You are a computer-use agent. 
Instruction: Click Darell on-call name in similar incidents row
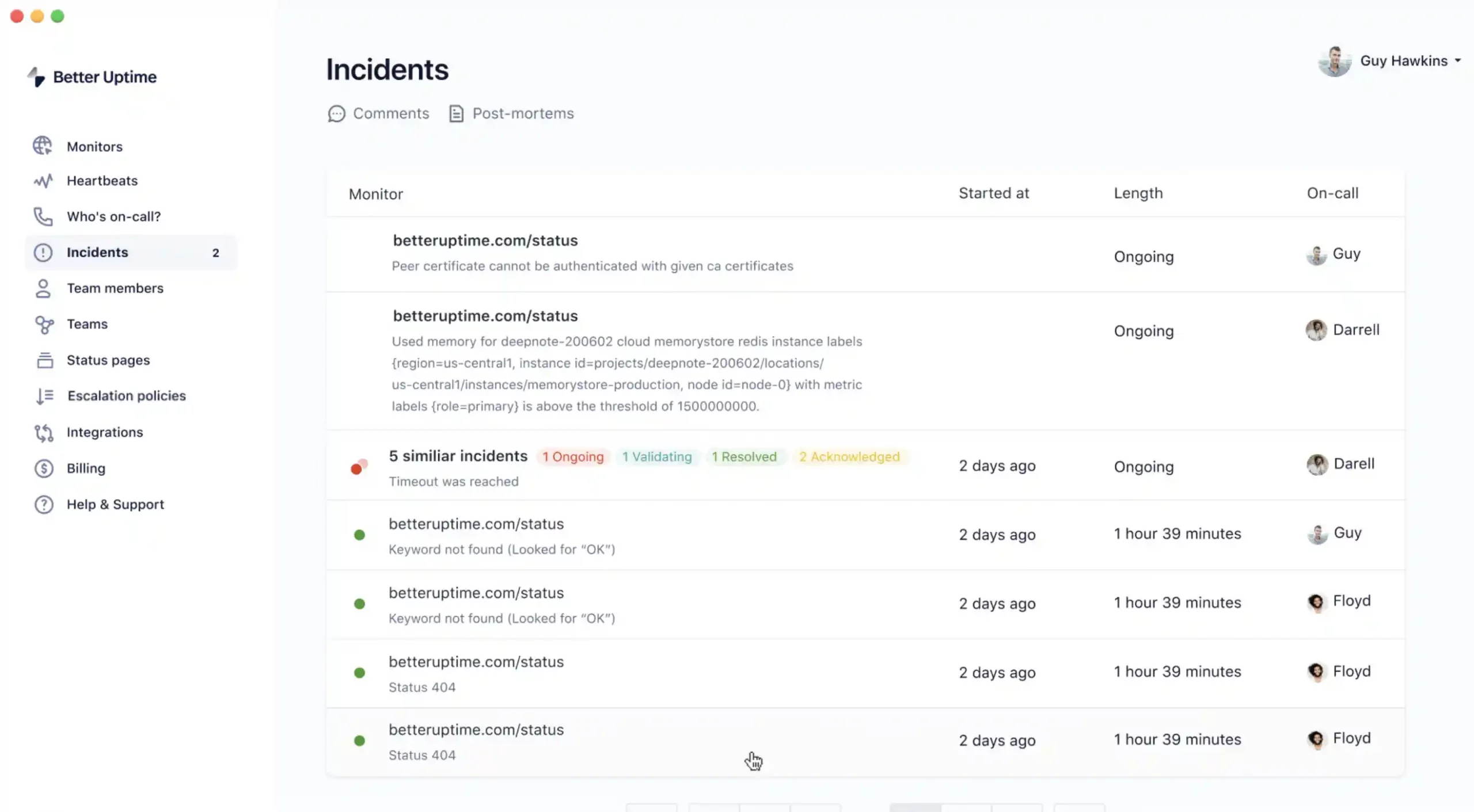[x=1354, y=464]
